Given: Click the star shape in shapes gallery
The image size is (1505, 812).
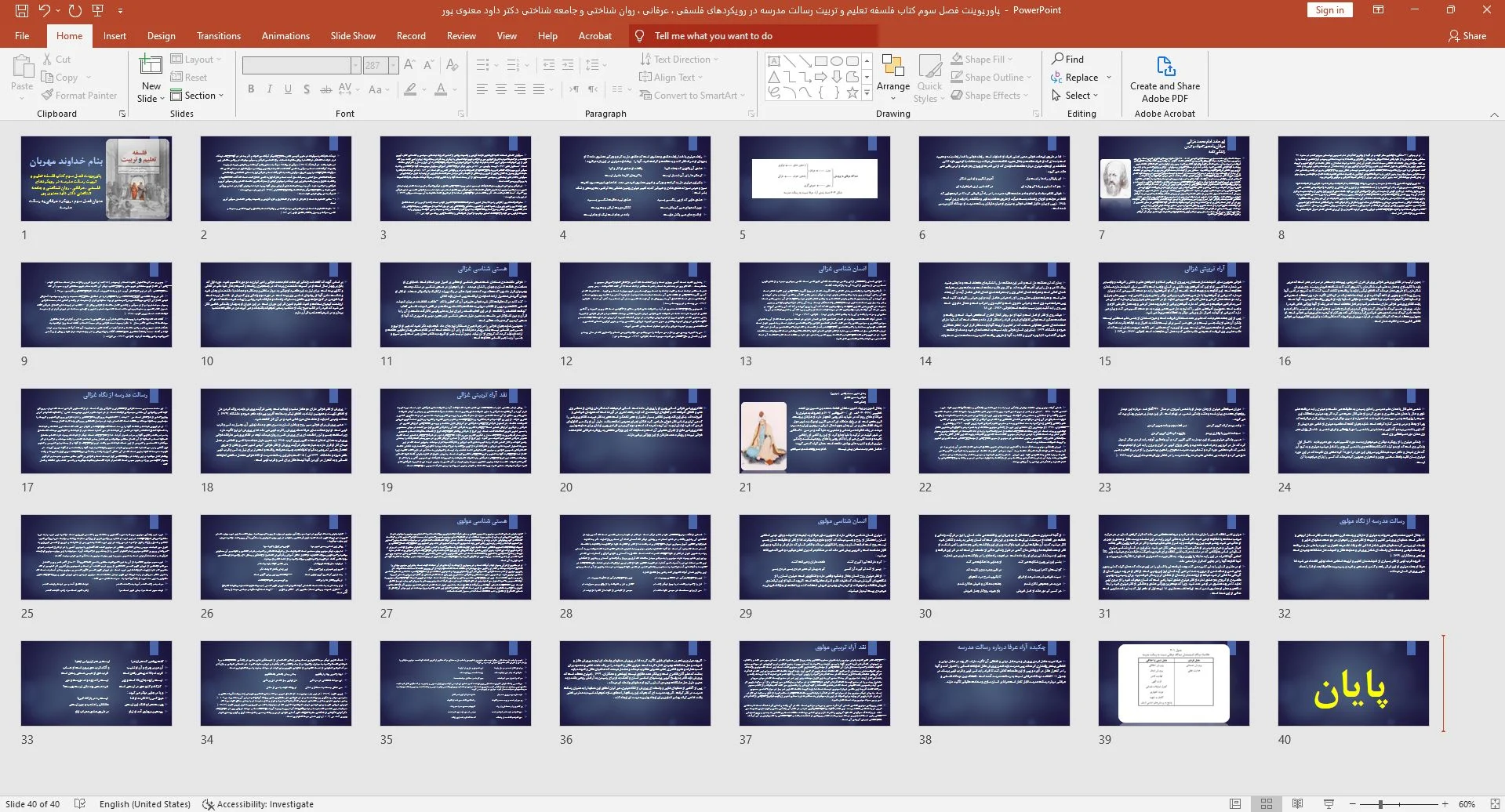Looking at the screenshot, I should pos(852,92).
